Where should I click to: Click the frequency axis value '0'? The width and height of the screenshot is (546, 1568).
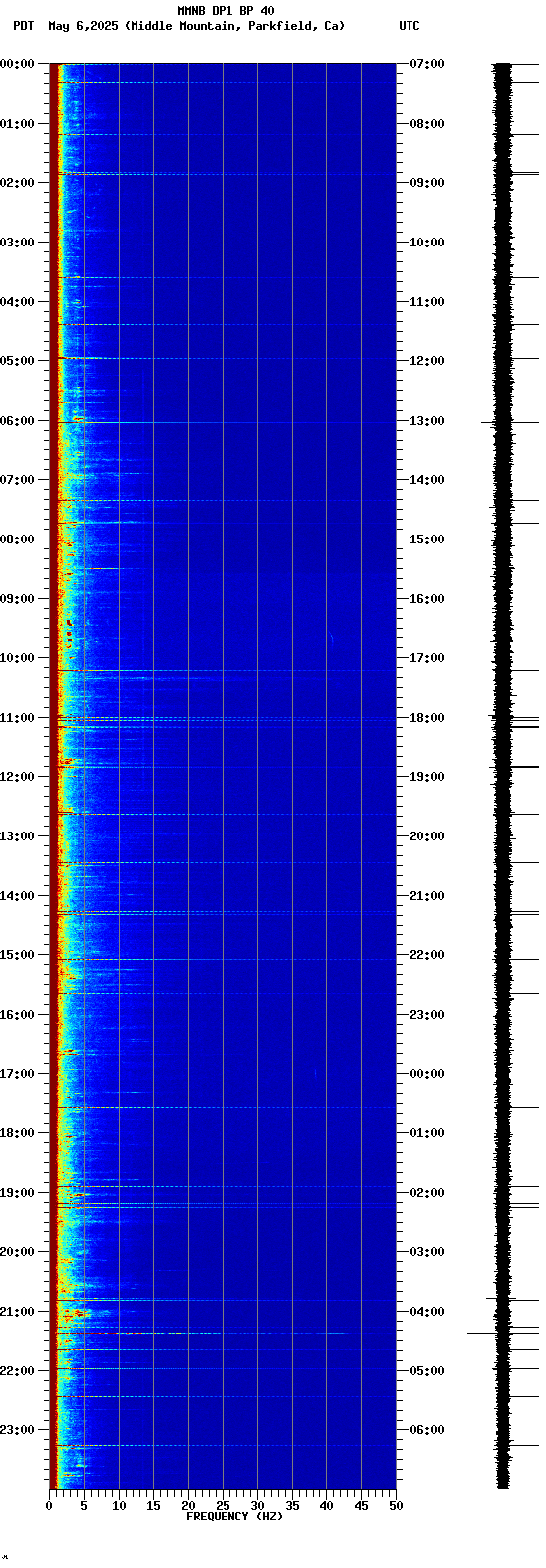click(49, 1506)
